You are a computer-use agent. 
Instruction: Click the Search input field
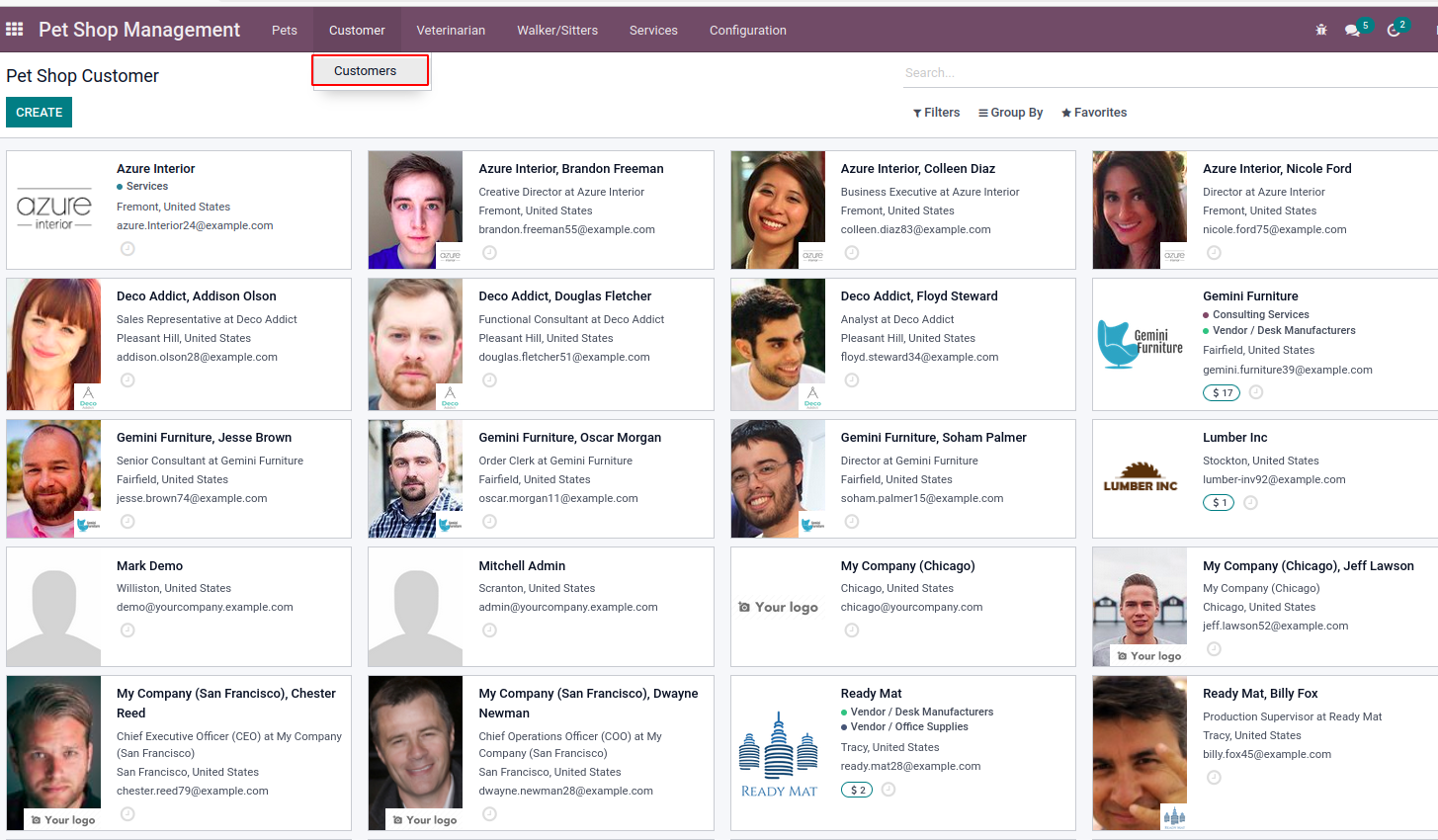[1166, 73]
